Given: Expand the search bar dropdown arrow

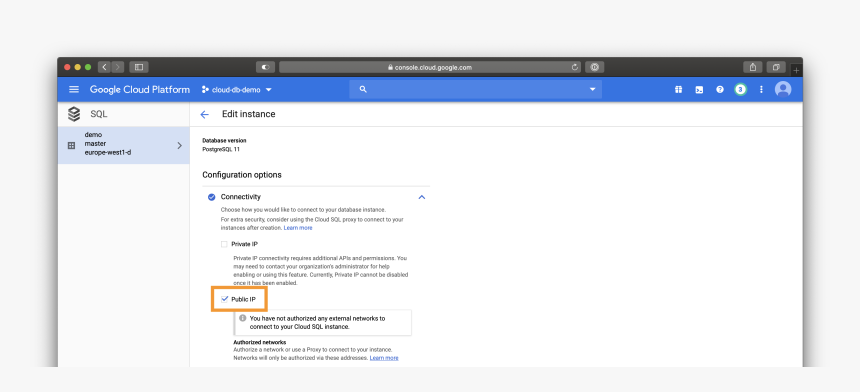Looking at the screenshot, I should point(592,89).
